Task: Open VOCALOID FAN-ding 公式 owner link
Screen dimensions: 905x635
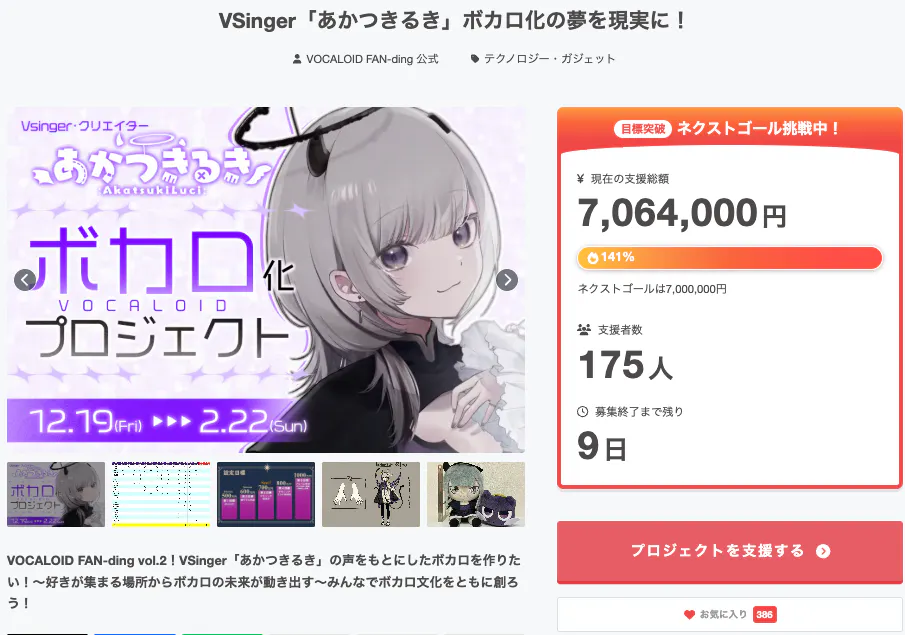Action: [372, 59]
